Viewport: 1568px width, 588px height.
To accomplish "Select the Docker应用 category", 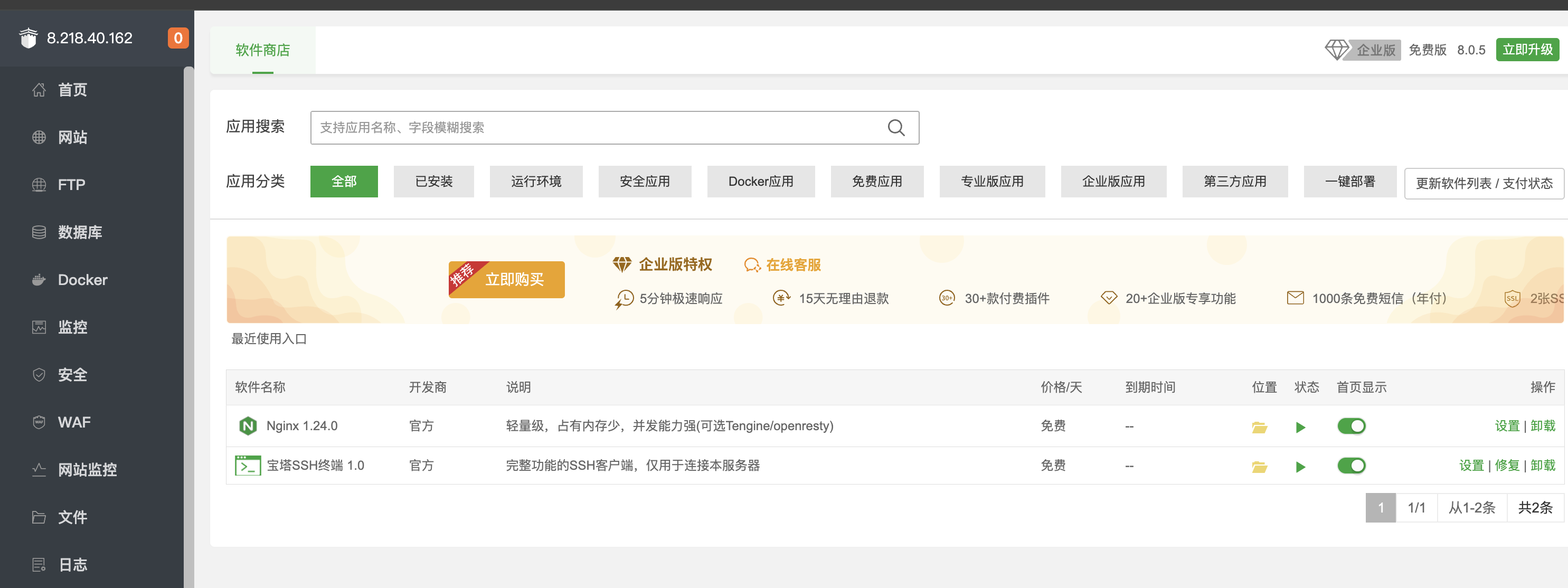I will pos(761,182).
